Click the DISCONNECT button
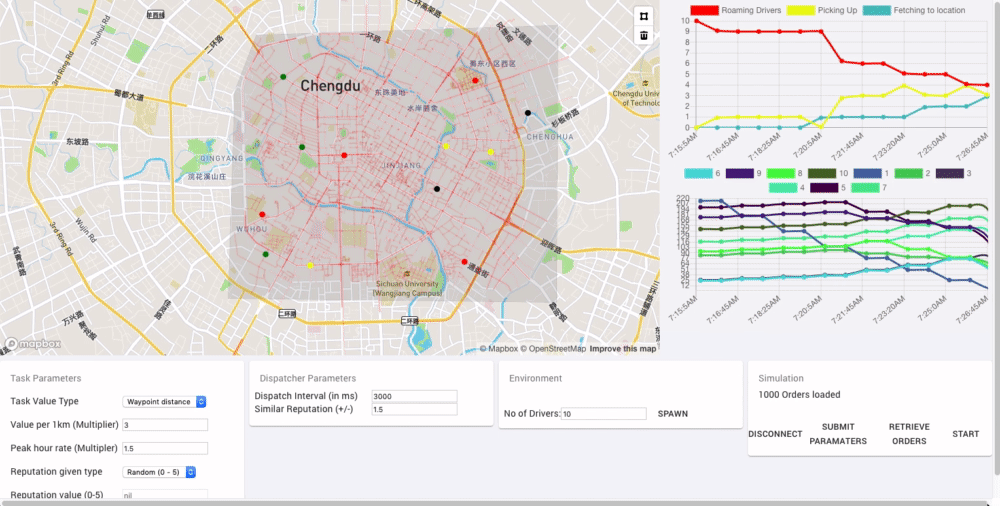This screenshot has width=1000, height=506. [775, 434]
